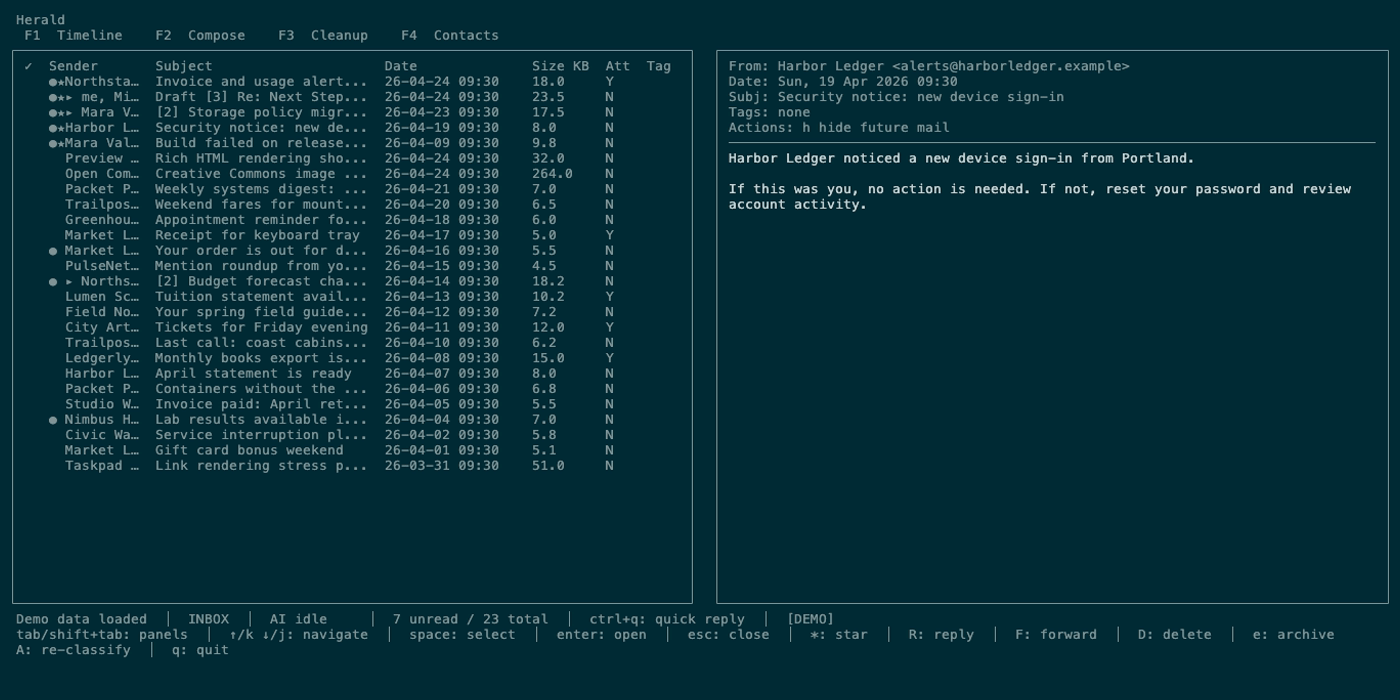Click the Att column header
This screenshot has width=1400, height=700.
[618, 67]
